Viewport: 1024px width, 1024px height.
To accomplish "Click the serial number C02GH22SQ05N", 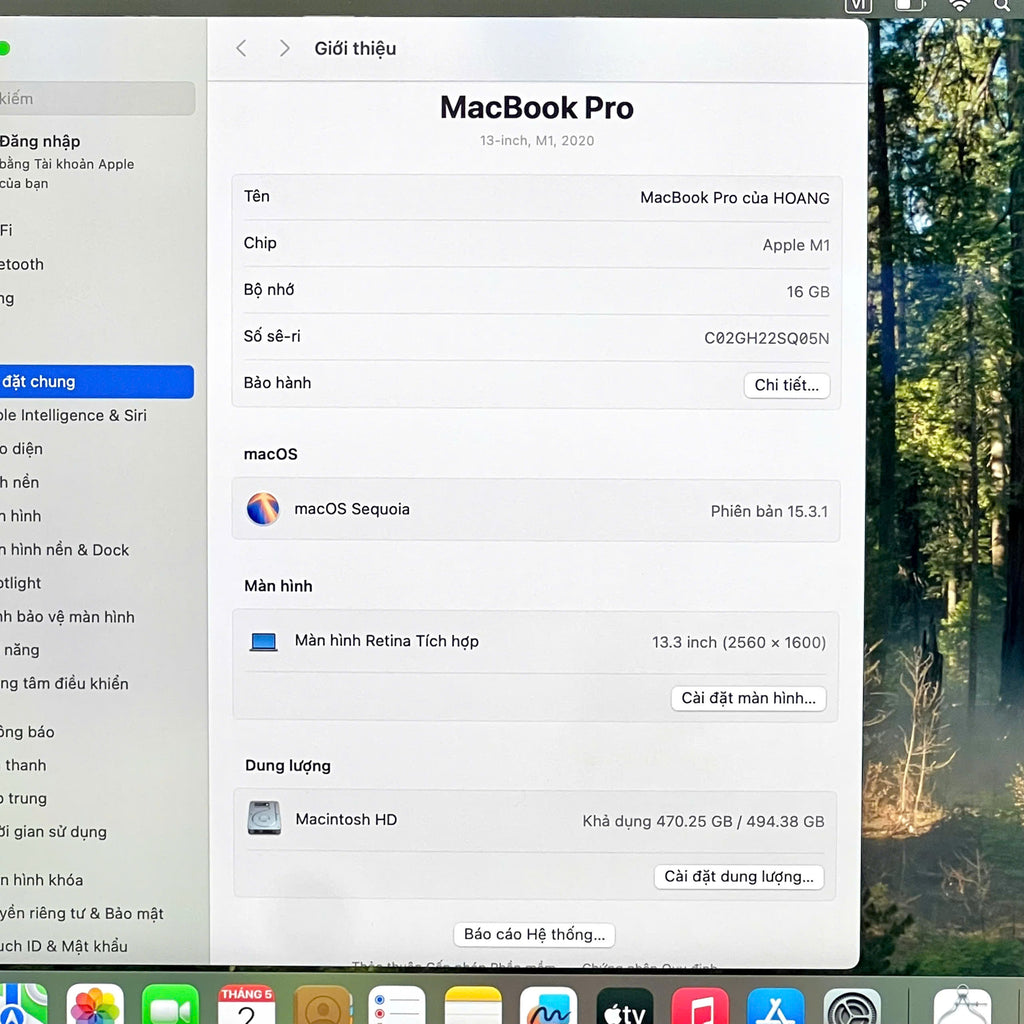I will click(x=767, y=338).
